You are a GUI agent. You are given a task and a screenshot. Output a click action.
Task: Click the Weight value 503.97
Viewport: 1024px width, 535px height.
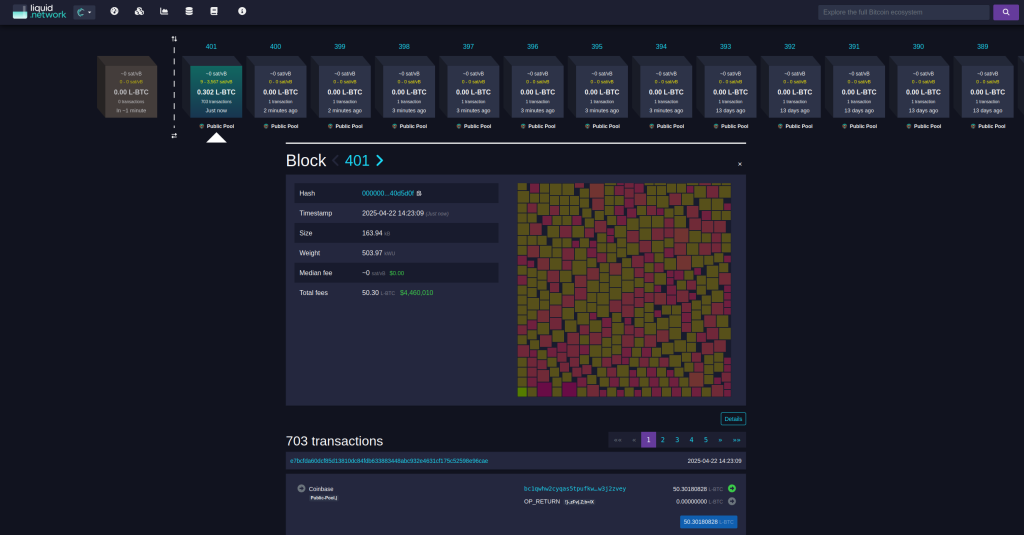click(x=372, y=253)
